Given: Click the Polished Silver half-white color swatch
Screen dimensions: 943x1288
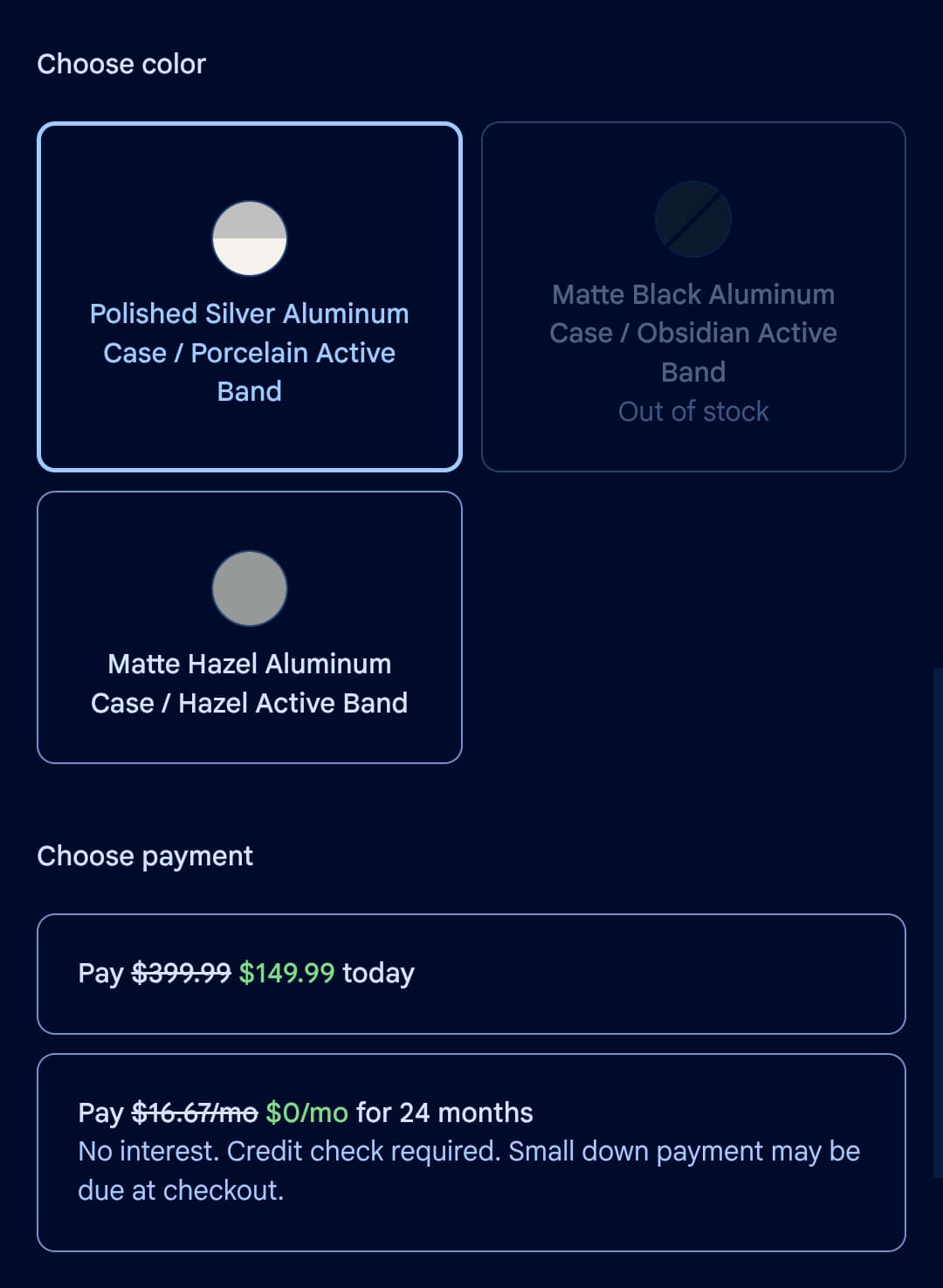Looking at the screenshot, I should [x=250, y=238].
